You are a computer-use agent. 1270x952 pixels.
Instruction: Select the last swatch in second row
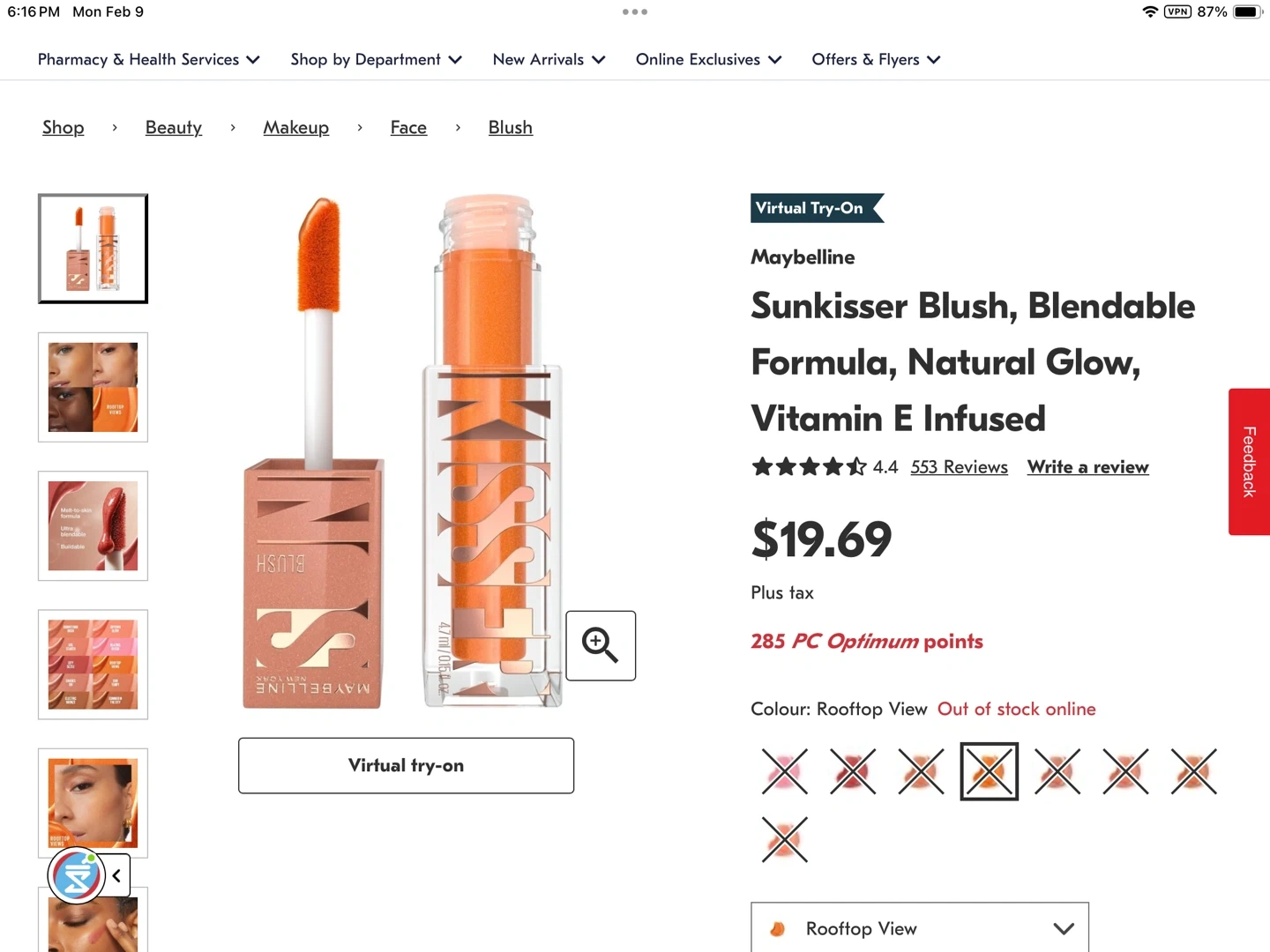[784, 839]
